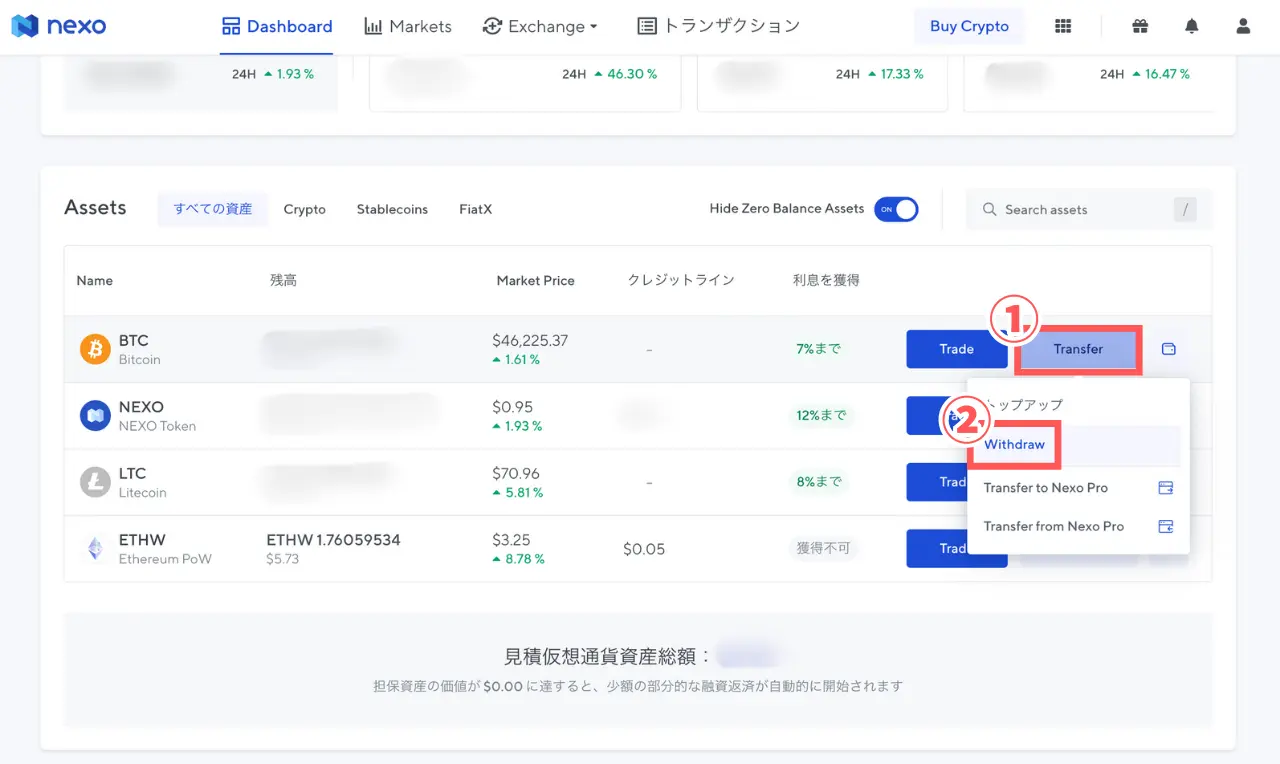Open the apps grid icon
This screenshot has height=764, width=1280.
click(x=1063, y=27)
